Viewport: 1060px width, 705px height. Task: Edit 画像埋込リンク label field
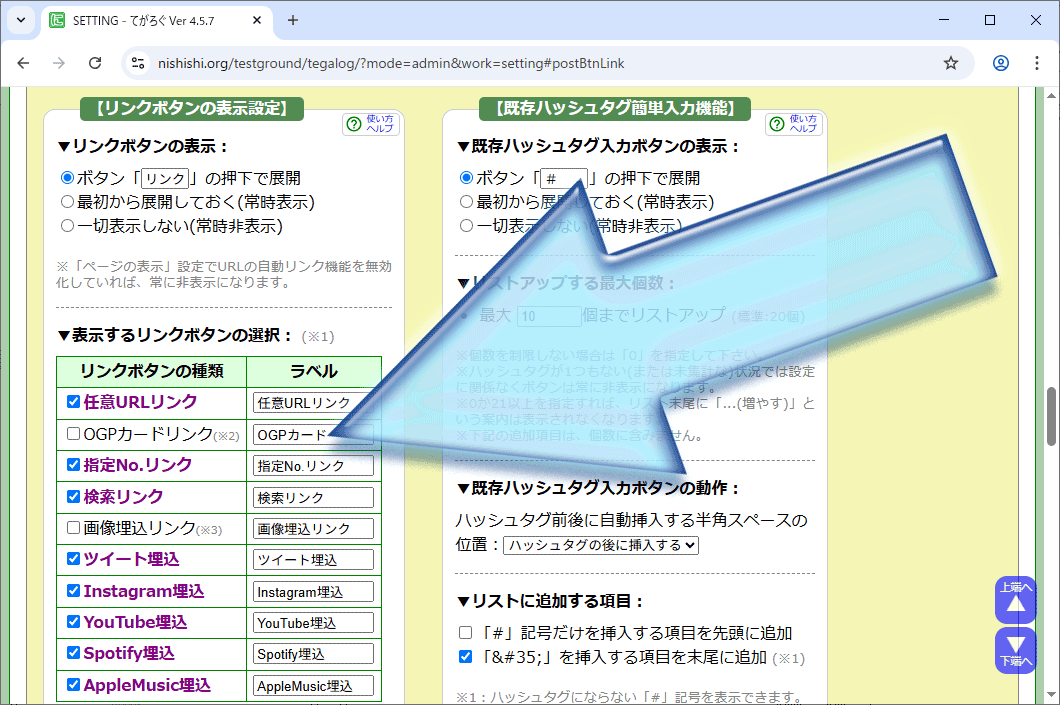pyautogui.click(x=314, y=529)
